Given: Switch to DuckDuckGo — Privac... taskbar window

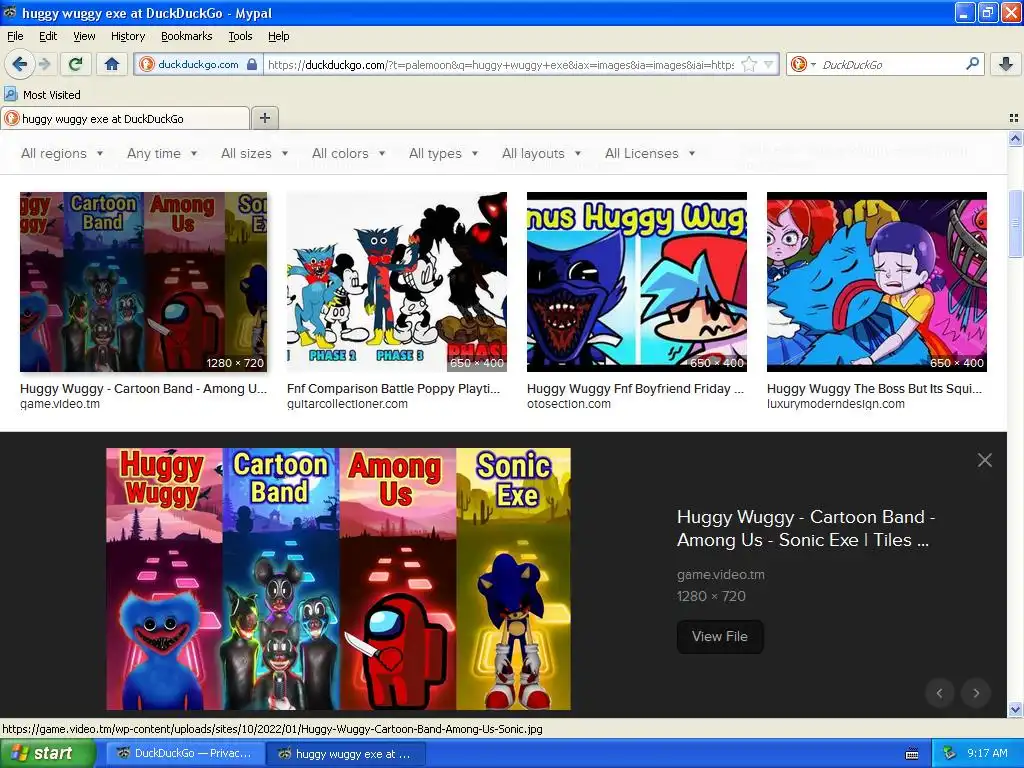Looking at the screenshot, I should pos(183,754).
